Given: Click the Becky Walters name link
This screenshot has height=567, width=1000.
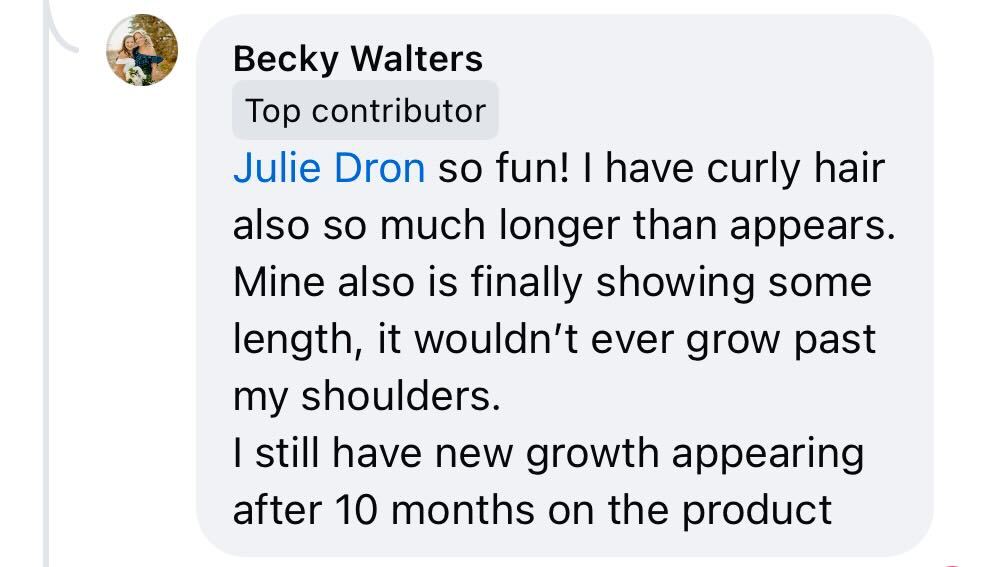Looking at the screenshot, I should pyautogui.click(x=358, y=59).
